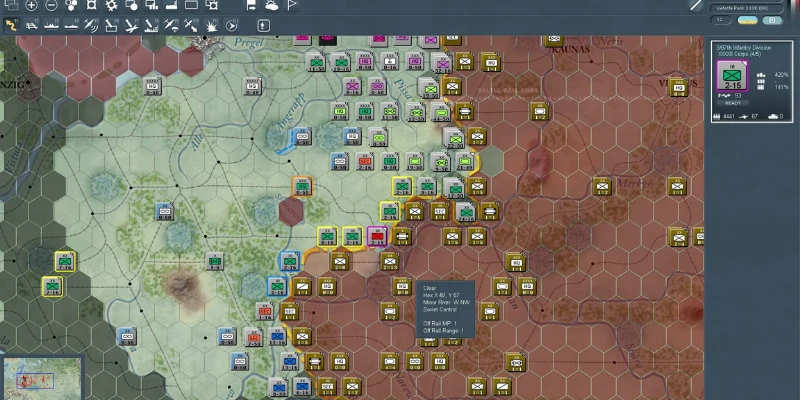Image resolution: width=800 pixels, height=400 pixels.
Task: Click the READY status button in unit panel
Action: pos(733,103)
